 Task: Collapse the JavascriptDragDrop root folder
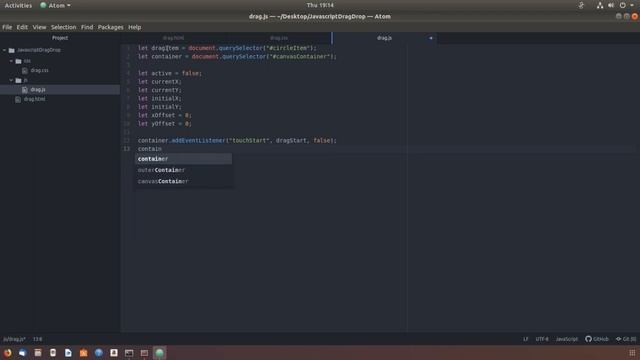4,50
